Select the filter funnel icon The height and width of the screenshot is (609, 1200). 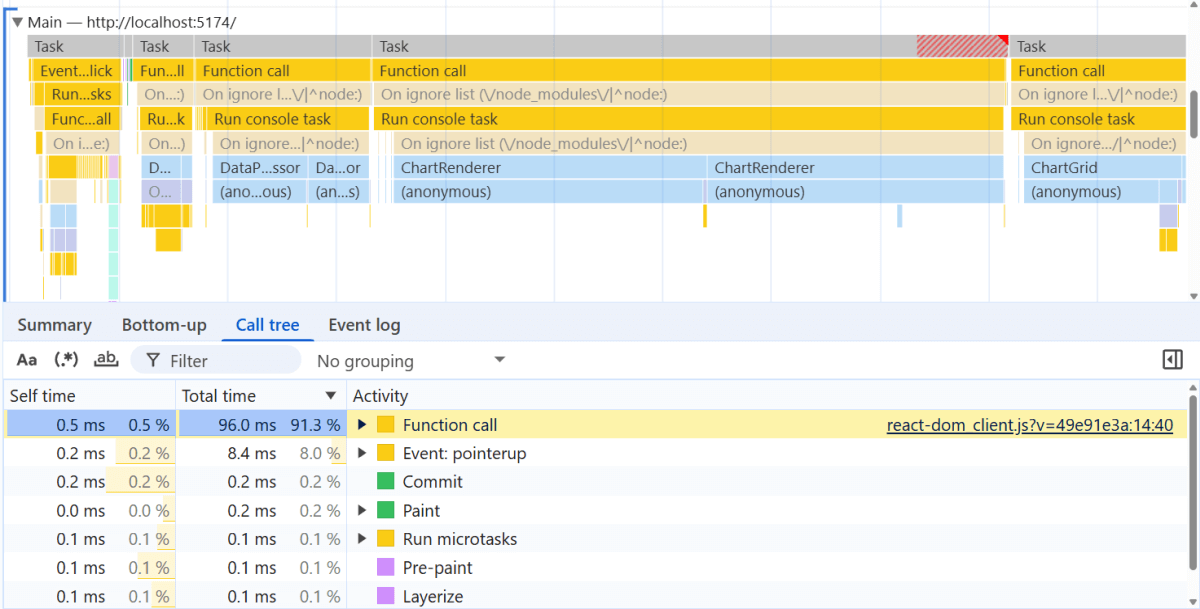coord(152,359)
